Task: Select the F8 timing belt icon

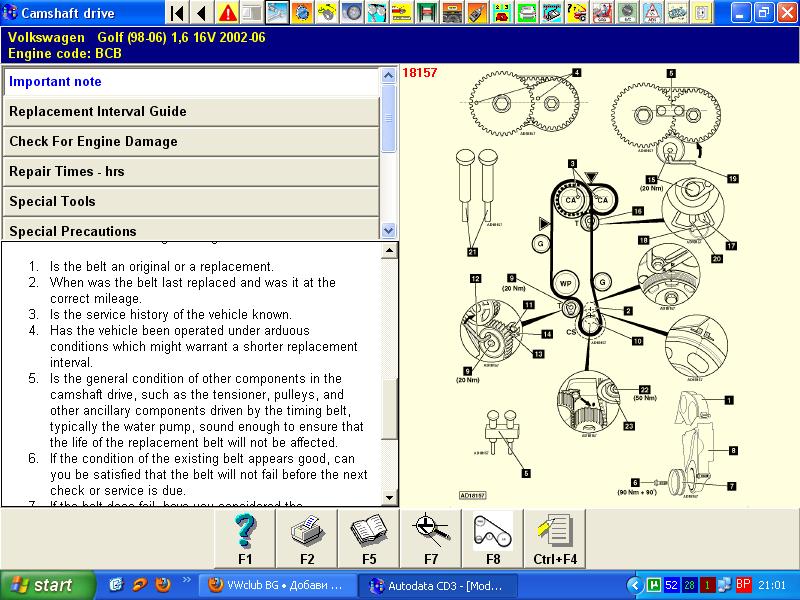Action: click(x=493, y=540)
